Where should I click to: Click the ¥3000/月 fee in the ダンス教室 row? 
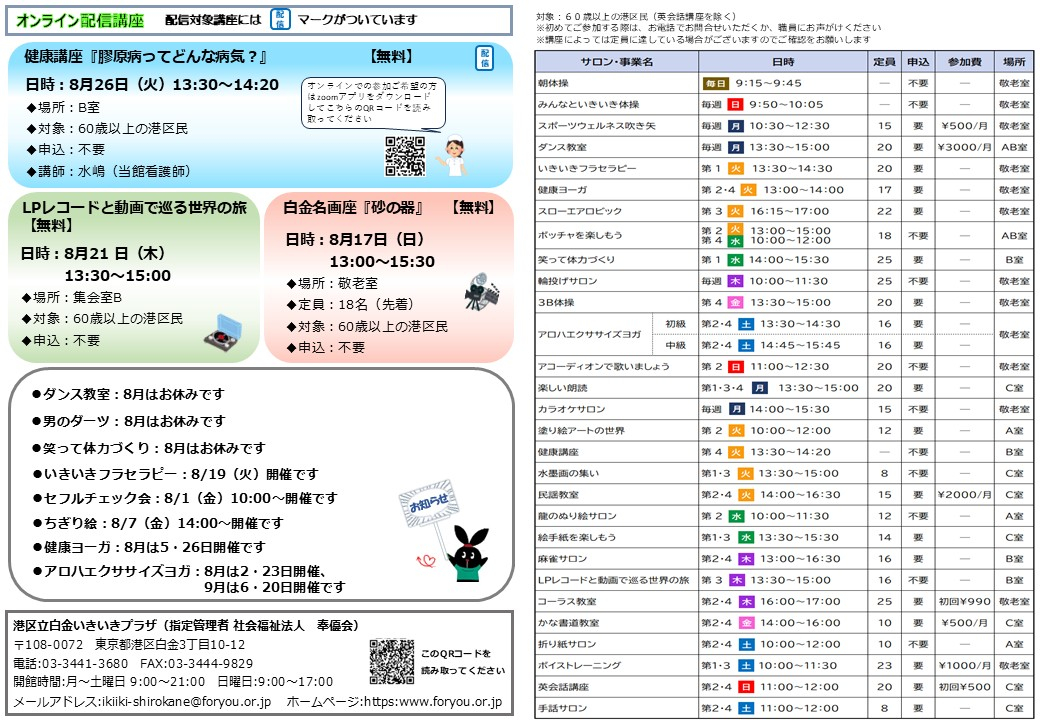[964, 147]
